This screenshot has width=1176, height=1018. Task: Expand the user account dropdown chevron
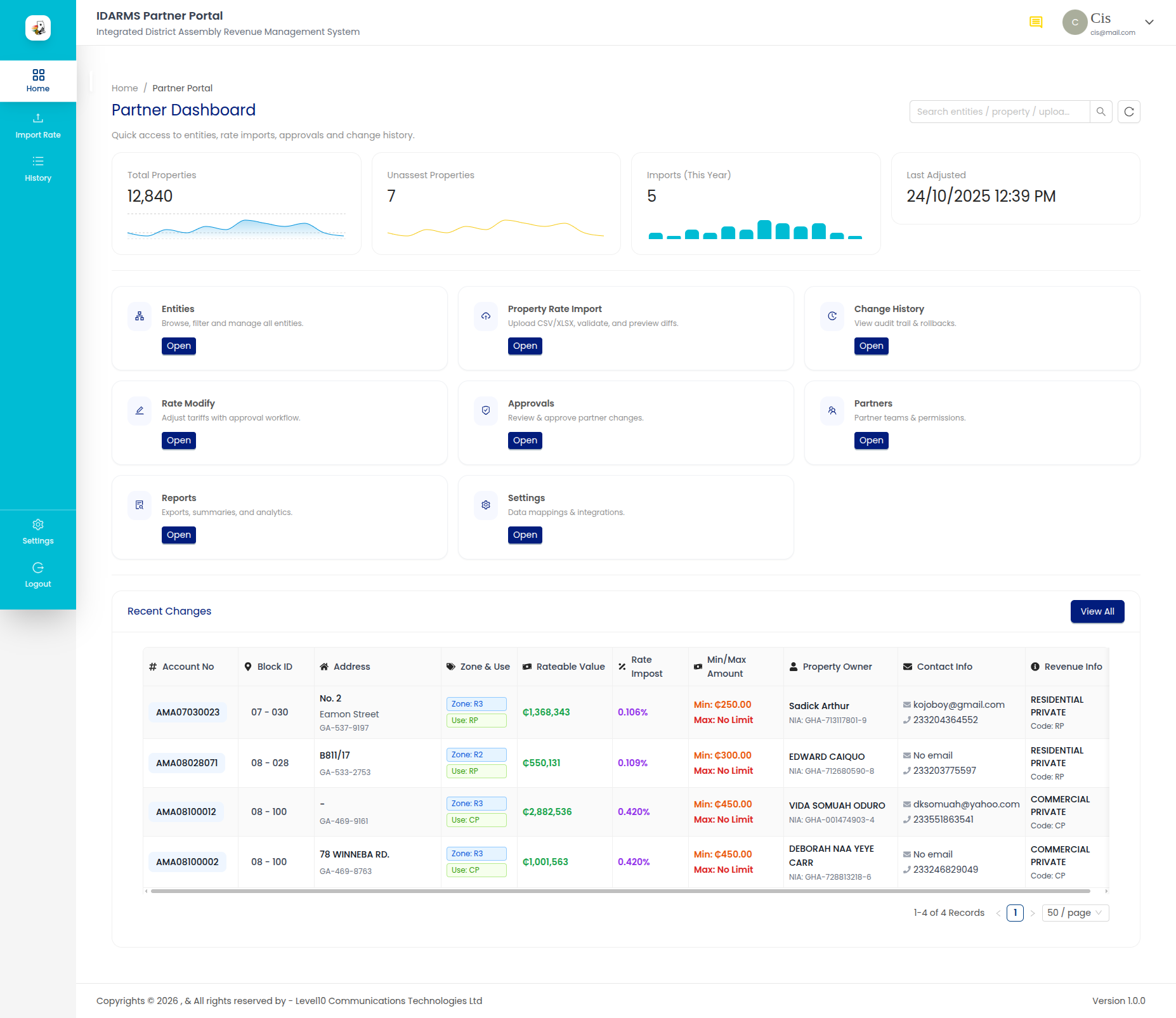[x=1149, y=22]
